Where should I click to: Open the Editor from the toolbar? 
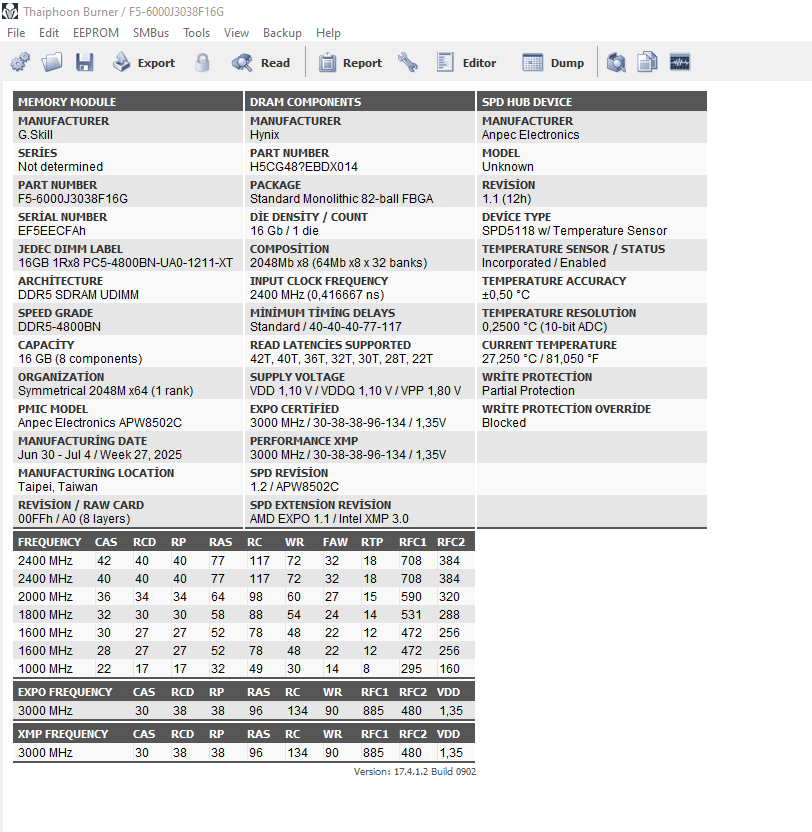[x=466, y=63]
